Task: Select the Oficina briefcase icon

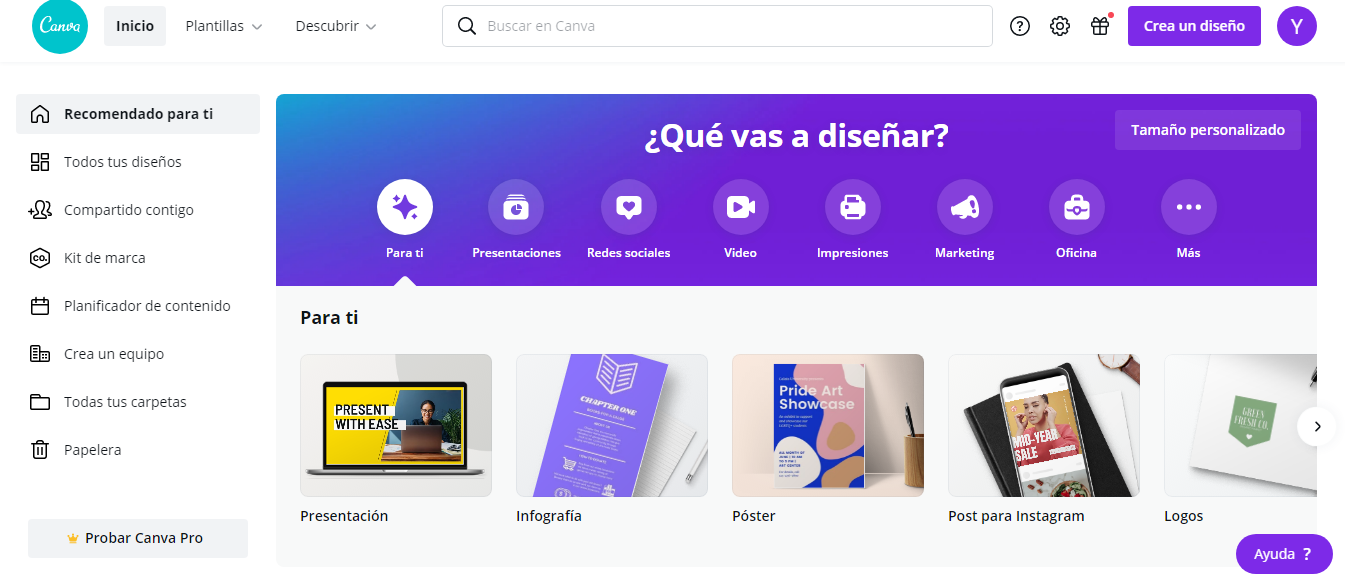Action: (1076, 208)
